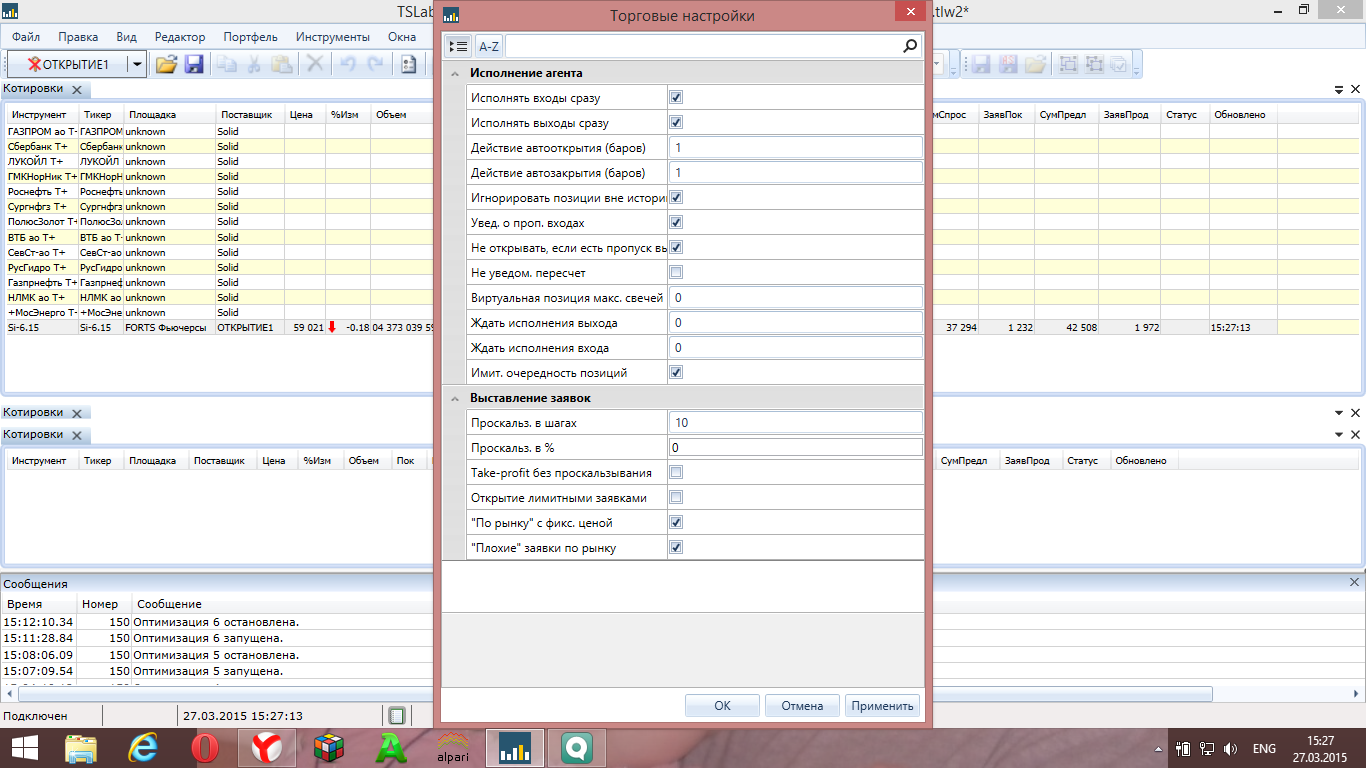Enable the 'Не уведом. пересчет' checkbox
This screenshot has height=768, width=1366.
(676, 272)
